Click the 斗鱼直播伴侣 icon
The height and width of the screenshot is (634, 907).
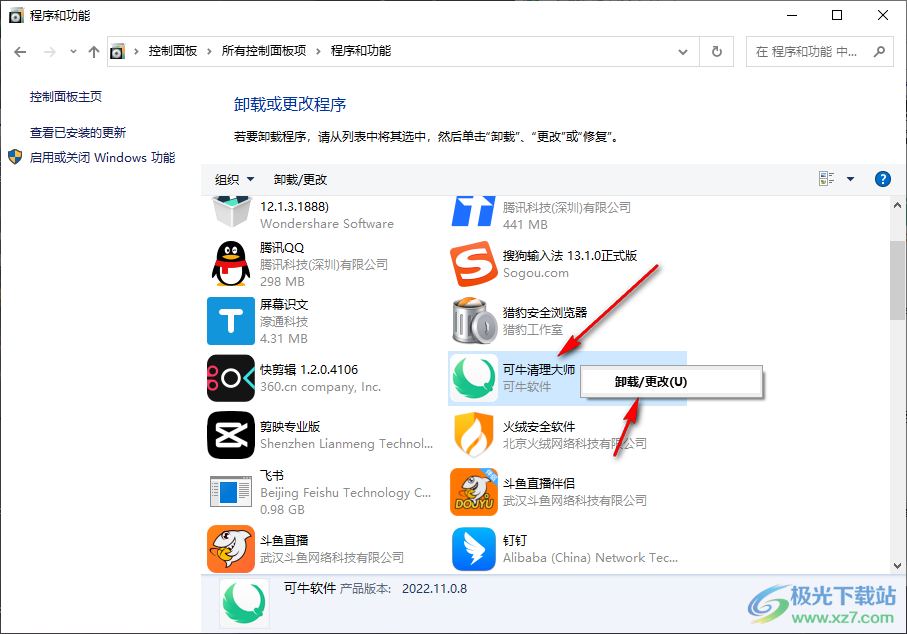[474, 492]
